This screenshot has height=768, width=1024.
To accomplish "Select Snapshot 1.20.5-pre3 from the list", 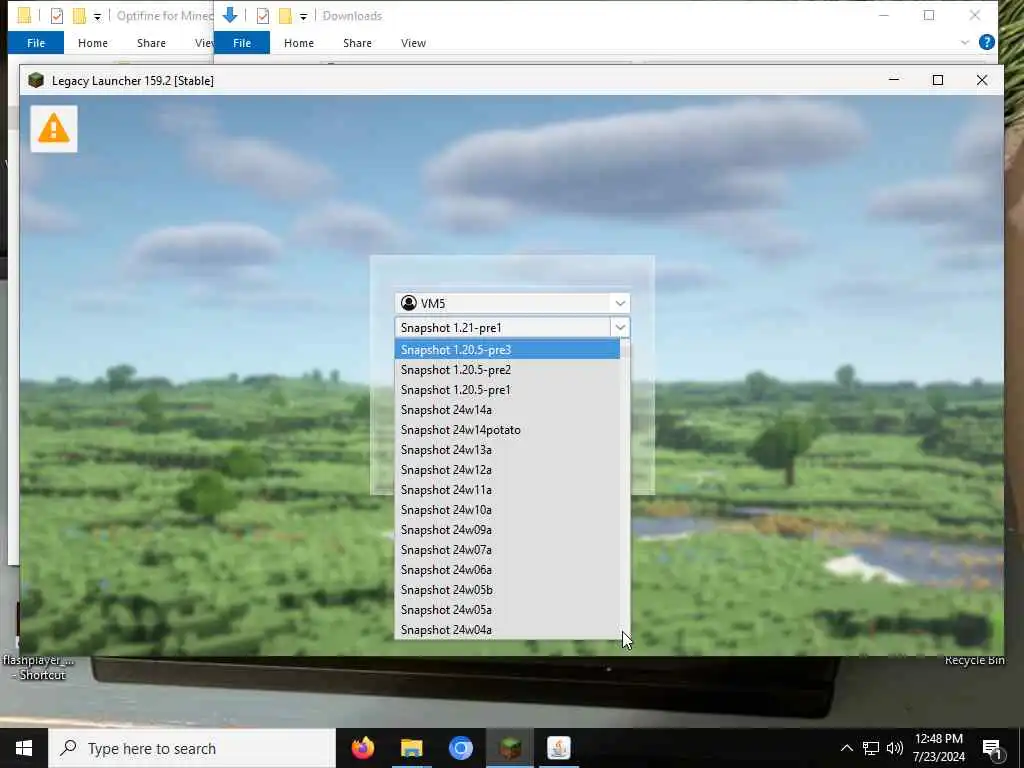I will click(507, 349).
